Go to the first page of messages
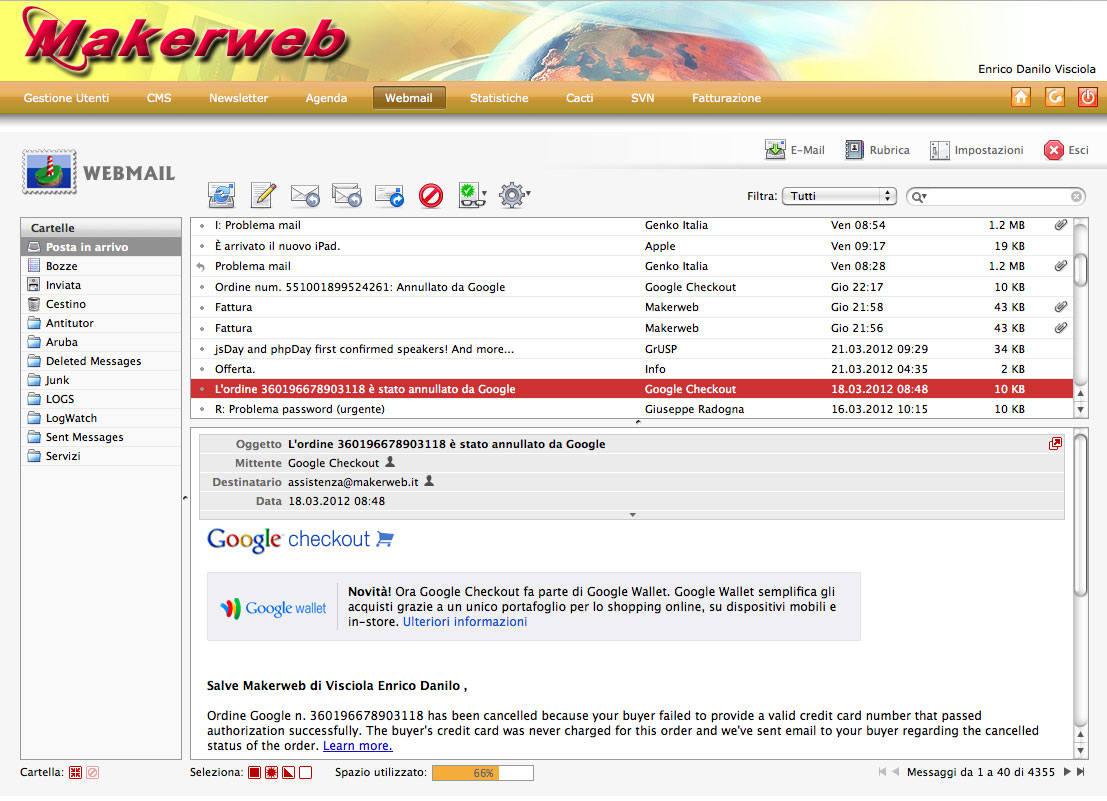This screenshot has width=1107, height=801. click(882, 772)
